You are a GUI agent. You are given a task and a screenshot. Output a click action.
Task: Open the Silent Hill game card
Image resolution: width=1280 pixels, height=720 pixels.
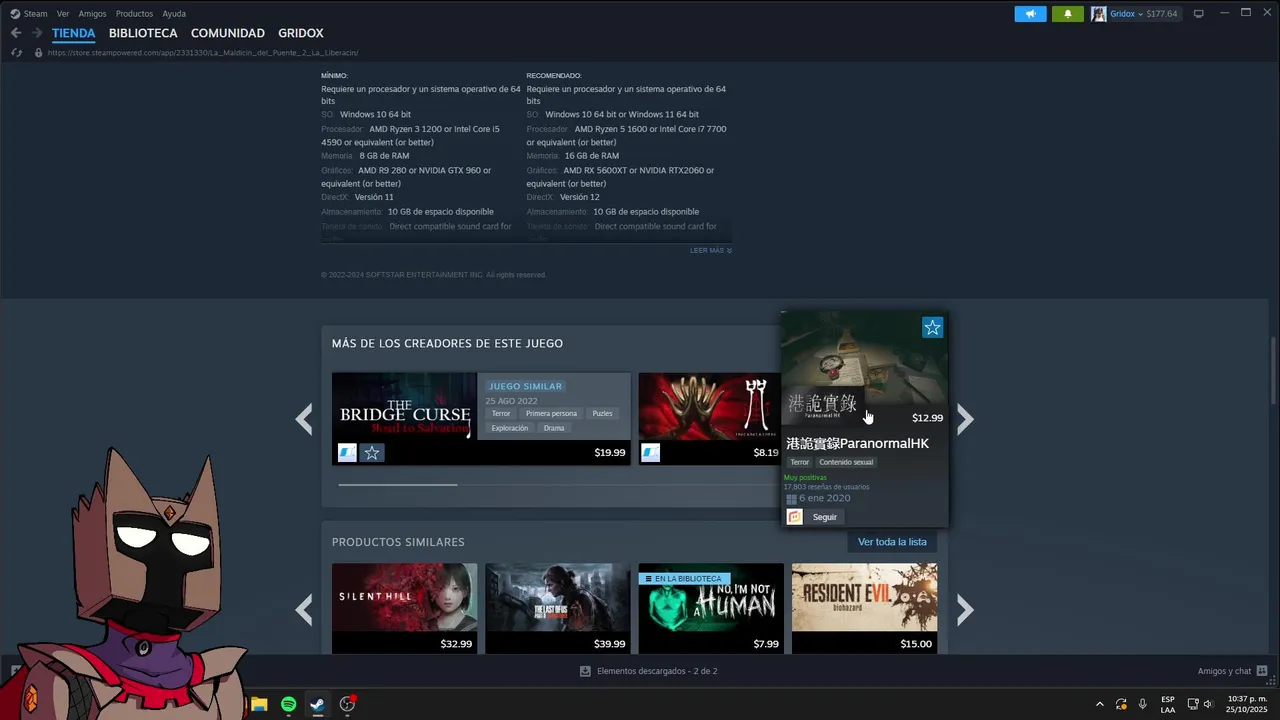point(404,608)
